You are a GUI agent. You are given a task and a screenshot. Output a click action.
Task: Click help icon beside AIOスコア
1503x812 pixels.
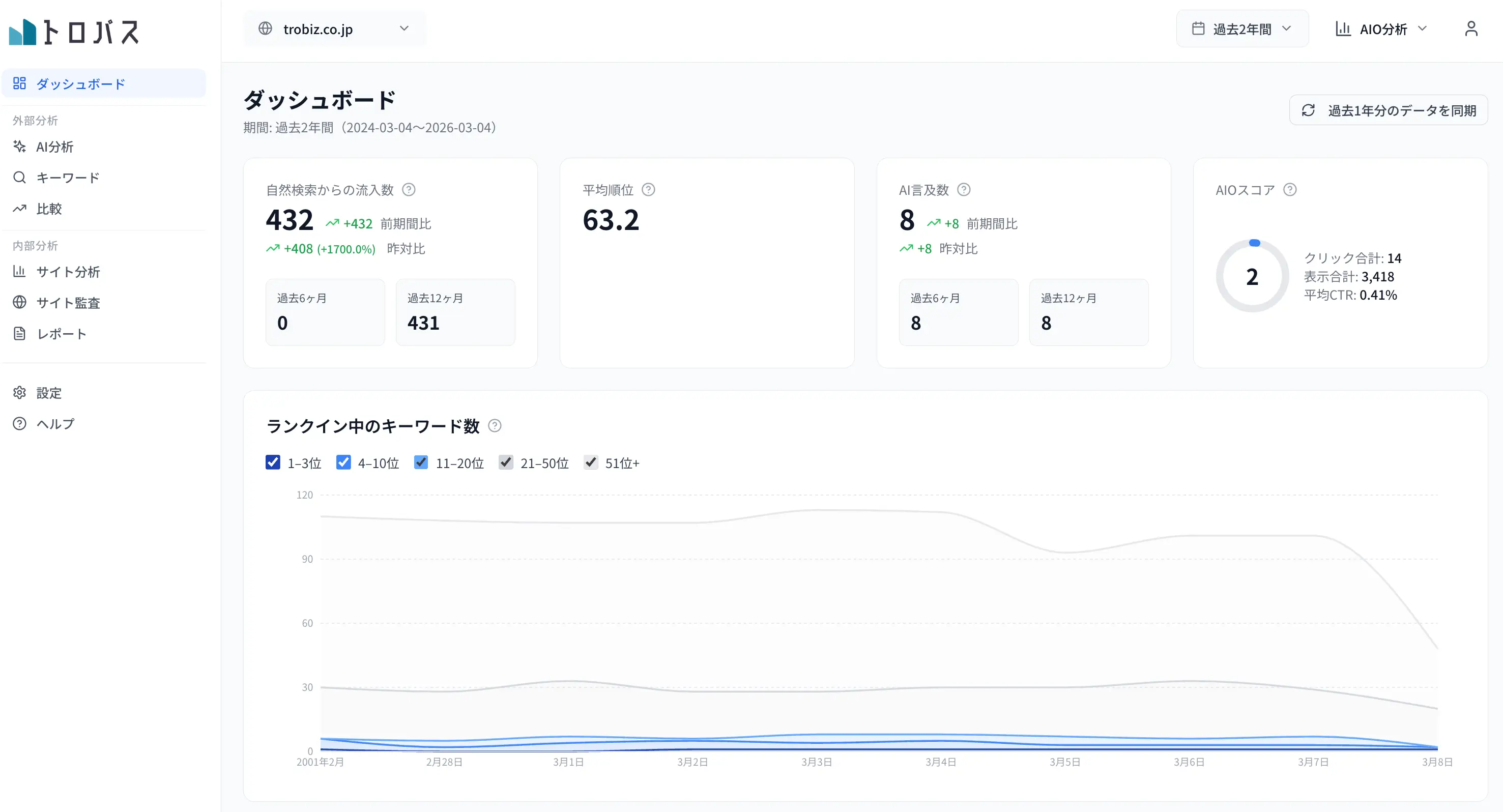[x=1290, y=190]
